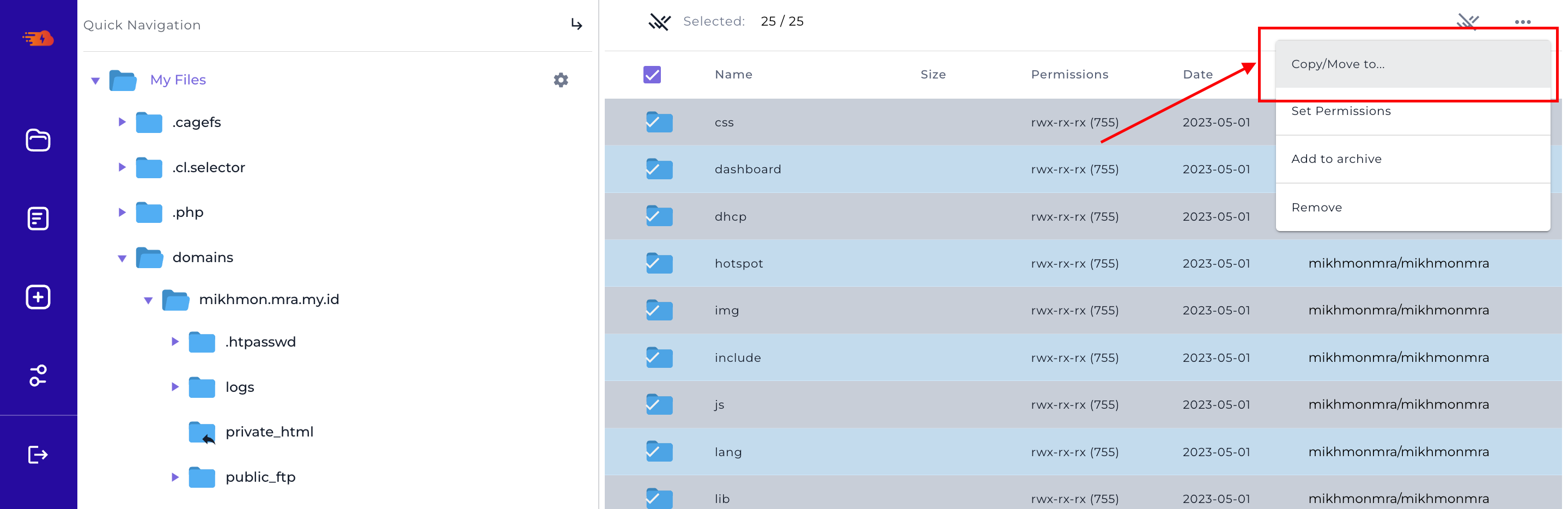Image resolution: width=1568 pixels, height=509 pixels.
Task: Click the public_ftp folder icon
Action: pos(202,477)
